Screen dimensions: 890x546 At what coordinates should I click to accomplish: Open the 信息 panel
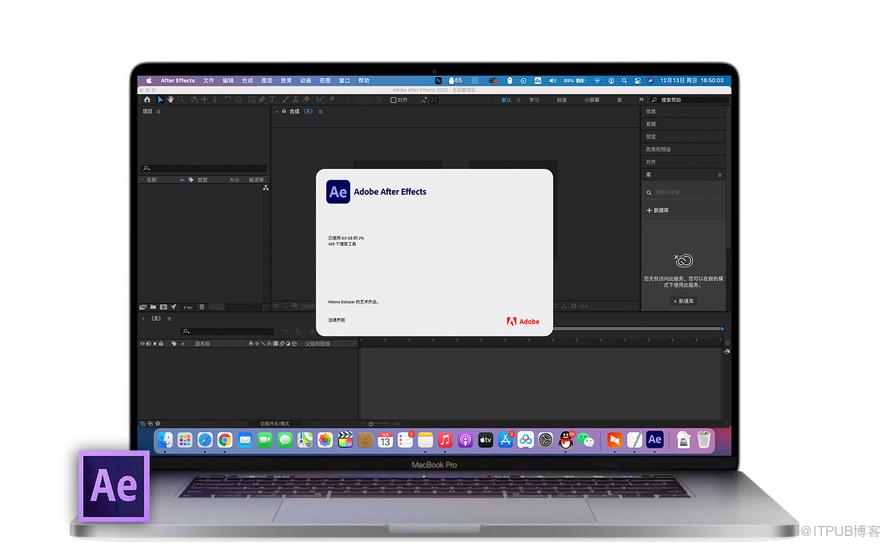point(651,111)
